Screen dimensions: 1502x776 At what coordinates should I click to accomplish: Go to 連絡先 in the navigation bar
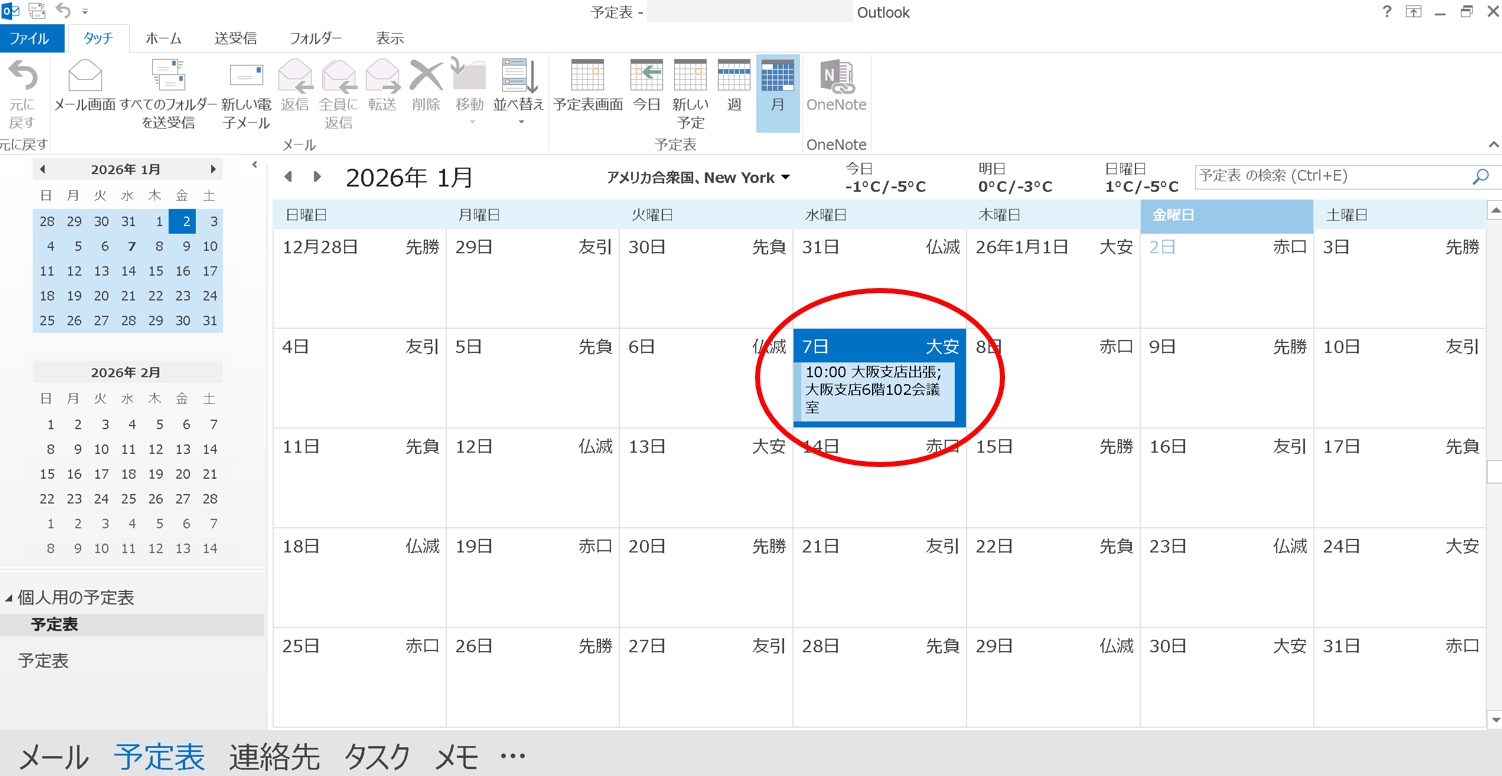pyautogui.click(x=274, y=757)
